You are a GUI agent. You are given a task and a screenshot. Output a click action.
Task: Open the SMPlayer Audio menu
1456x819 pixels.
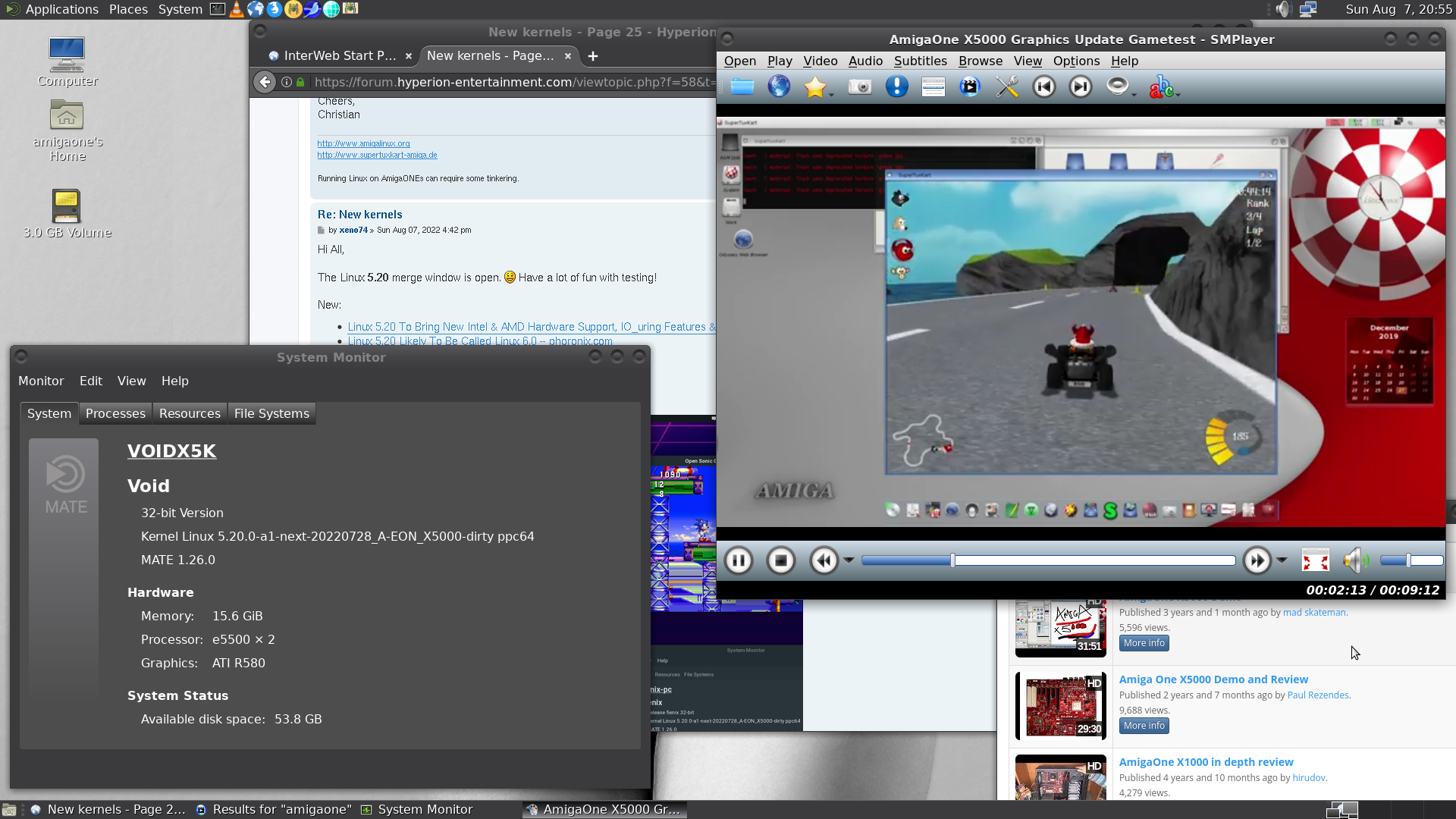pos(865,61)
